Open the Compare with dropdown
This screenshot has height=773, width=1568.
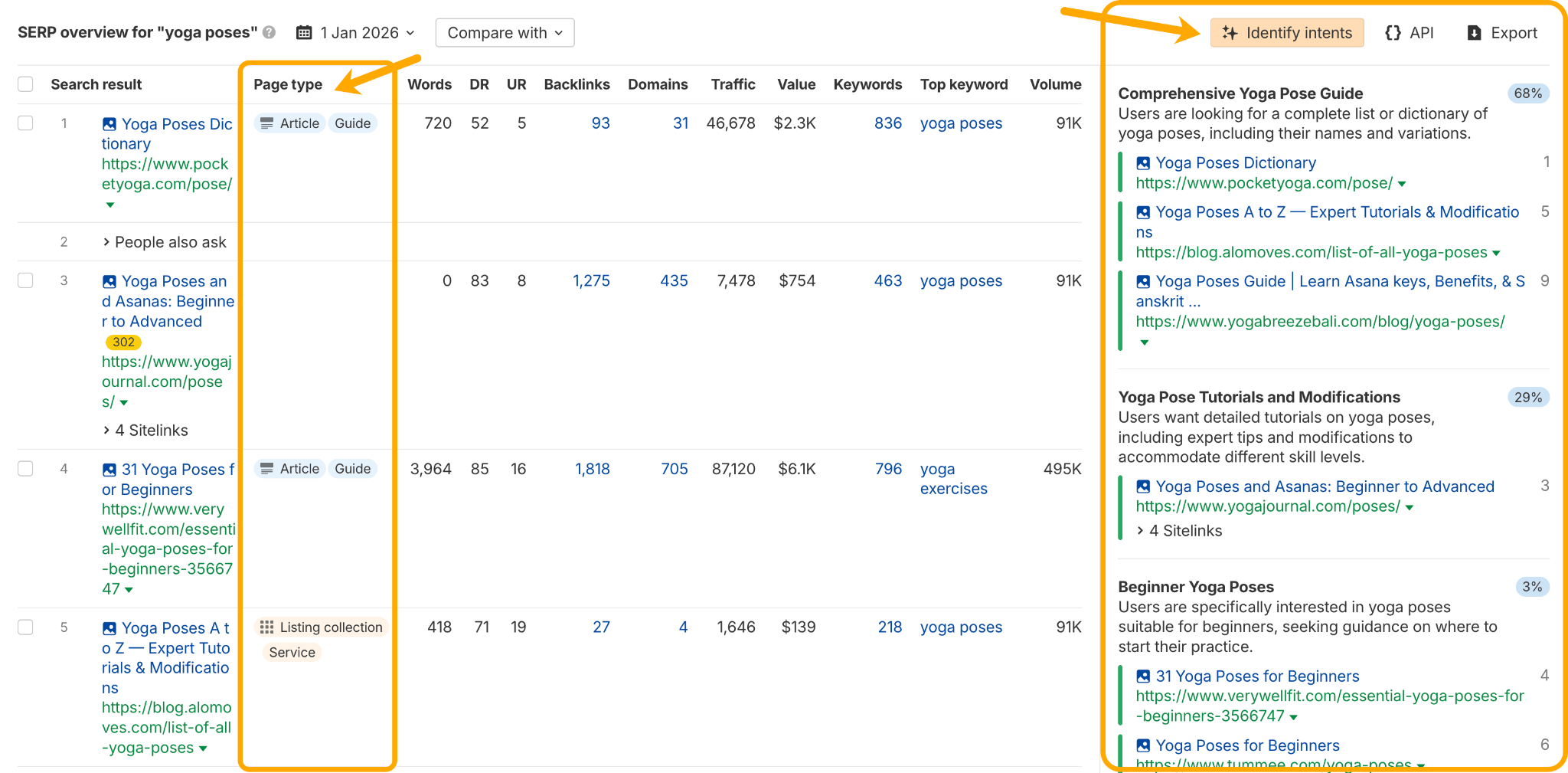(505, 32)
